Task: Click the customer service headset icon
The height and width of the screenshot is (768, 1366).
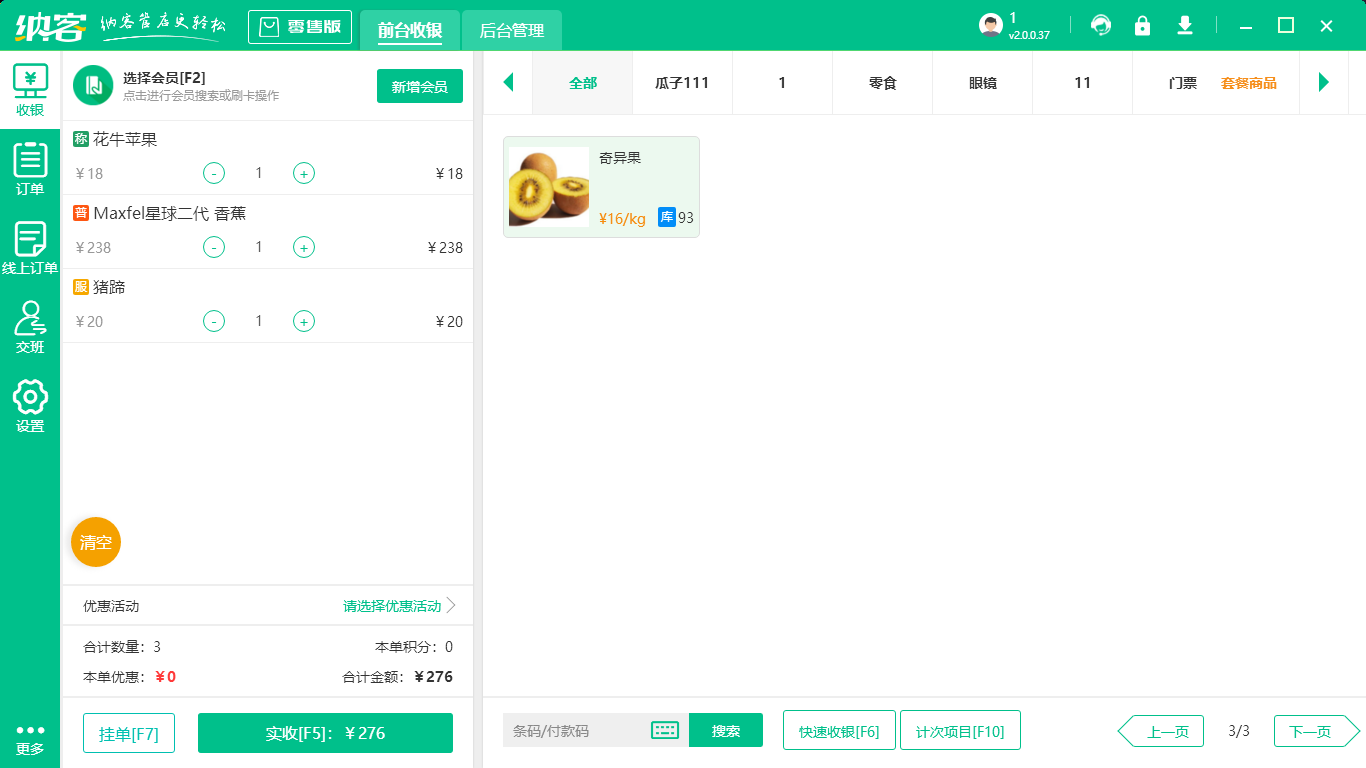Action: coord(1101,25)
